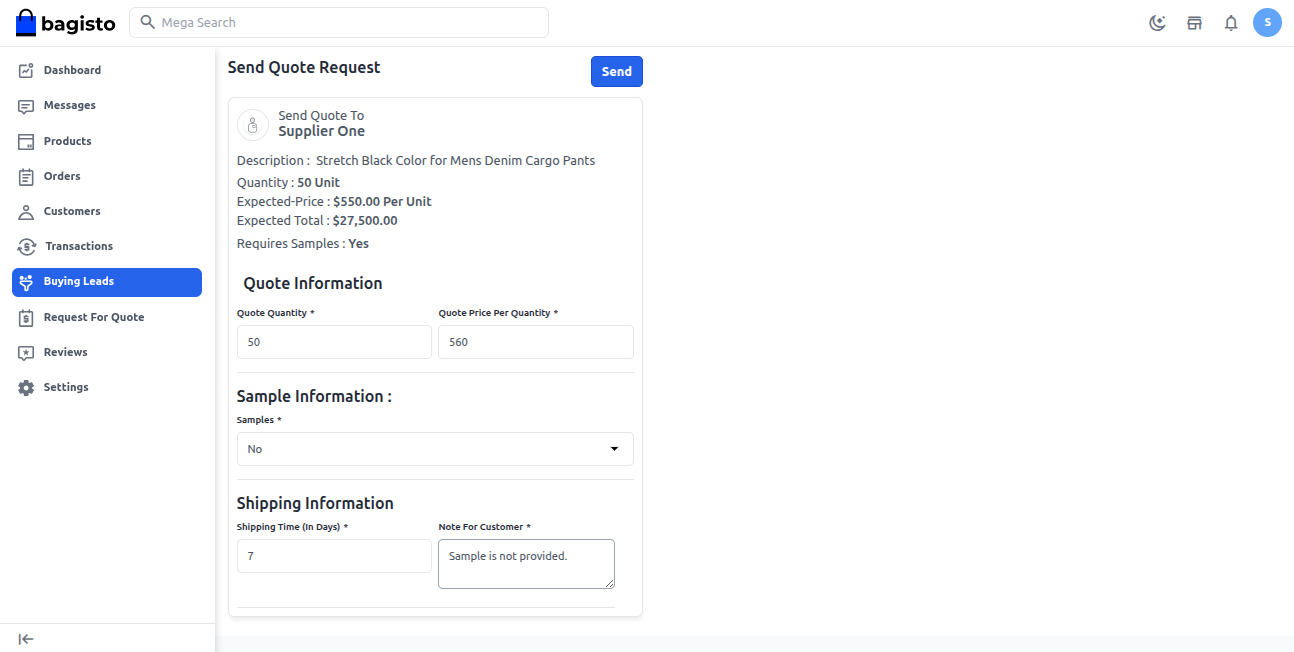Open Request For Quote page
1294x652 pixels.
click(93, 317)
